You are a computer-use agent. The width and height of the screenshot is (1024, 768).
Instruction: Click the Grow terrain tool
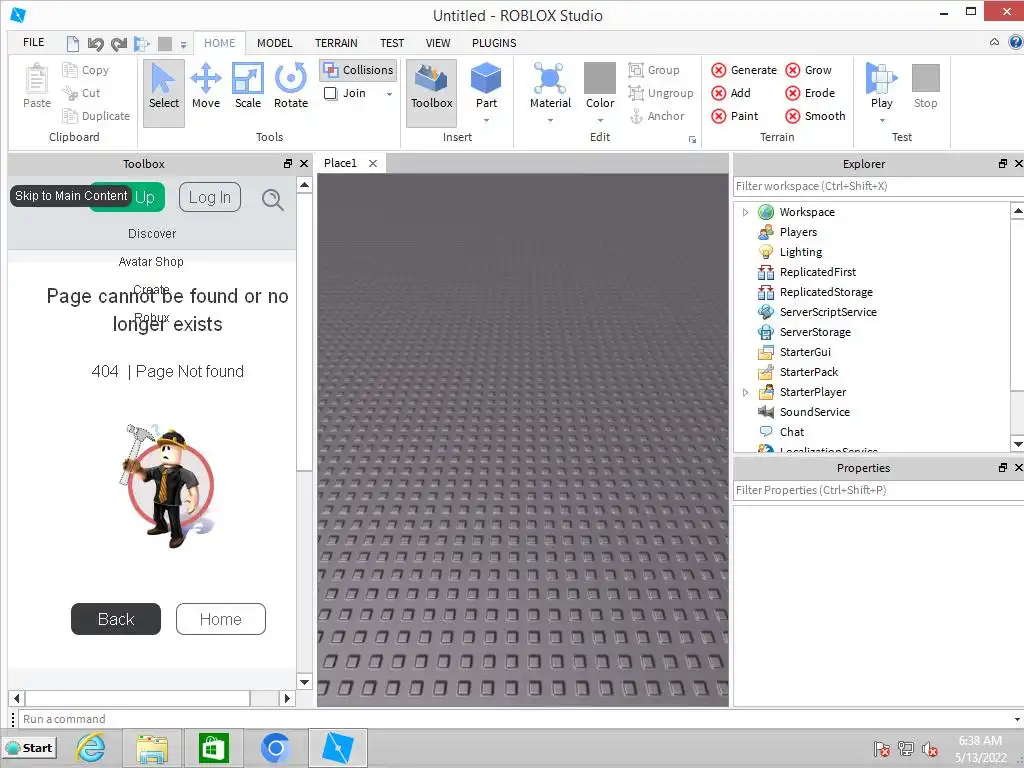click(808, 70)
